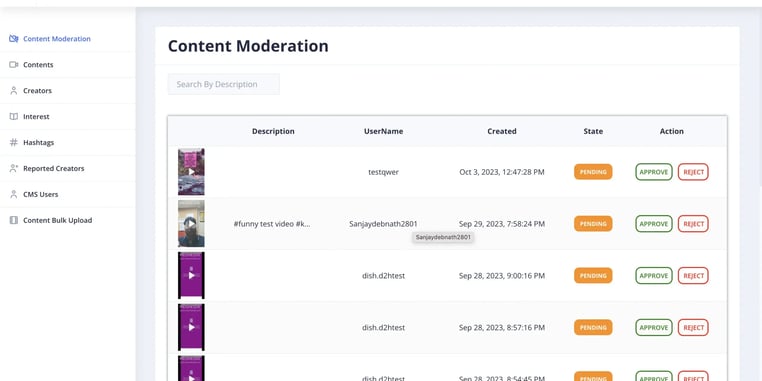
Task: Click the Contents video camera icon
Action: click(x=14, y=65)
